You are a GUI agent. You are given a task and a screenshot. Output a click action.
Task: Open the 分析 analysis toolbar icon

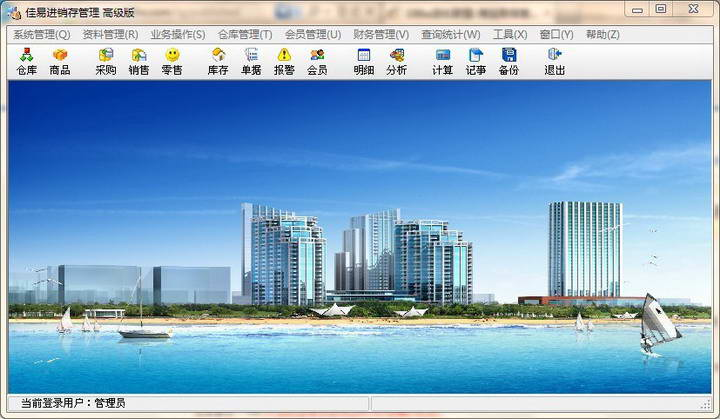point(397,62)
